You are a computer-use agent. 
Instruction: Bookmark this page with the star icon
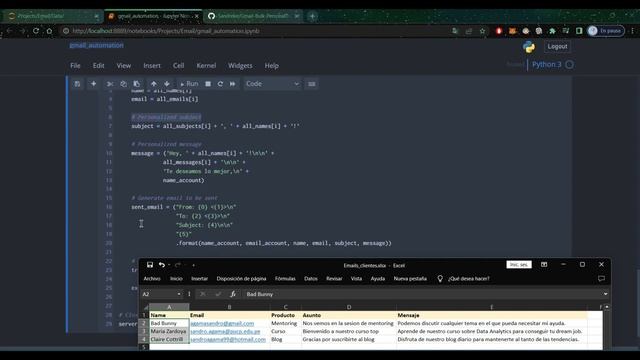[482, 31]
